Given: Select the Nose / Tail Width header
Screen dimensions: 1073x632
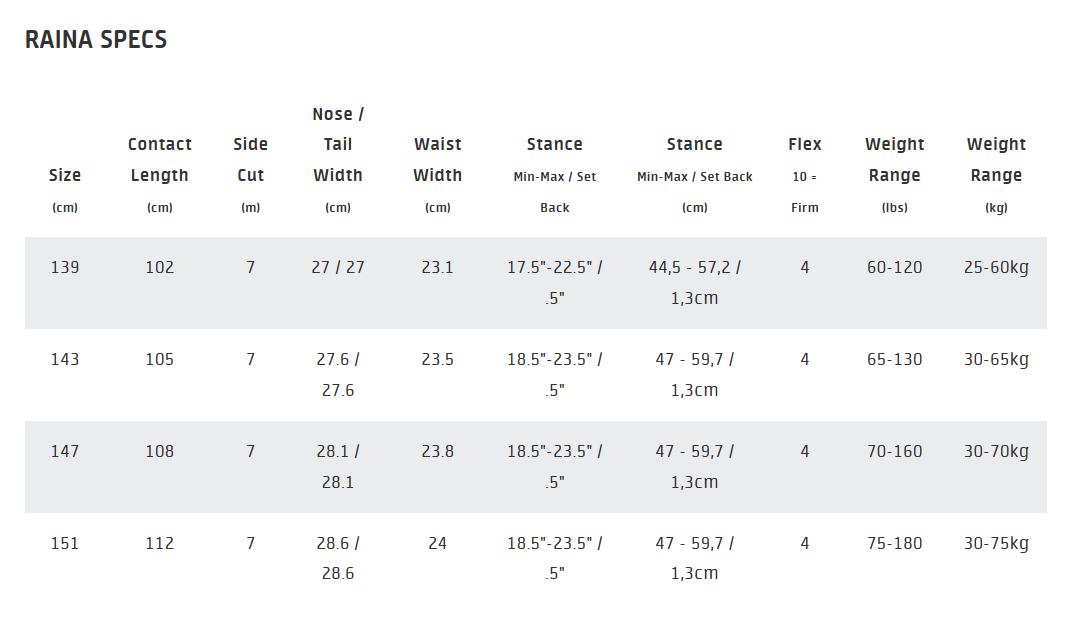Looking at the screenshot, I should [x=338, y=145].
